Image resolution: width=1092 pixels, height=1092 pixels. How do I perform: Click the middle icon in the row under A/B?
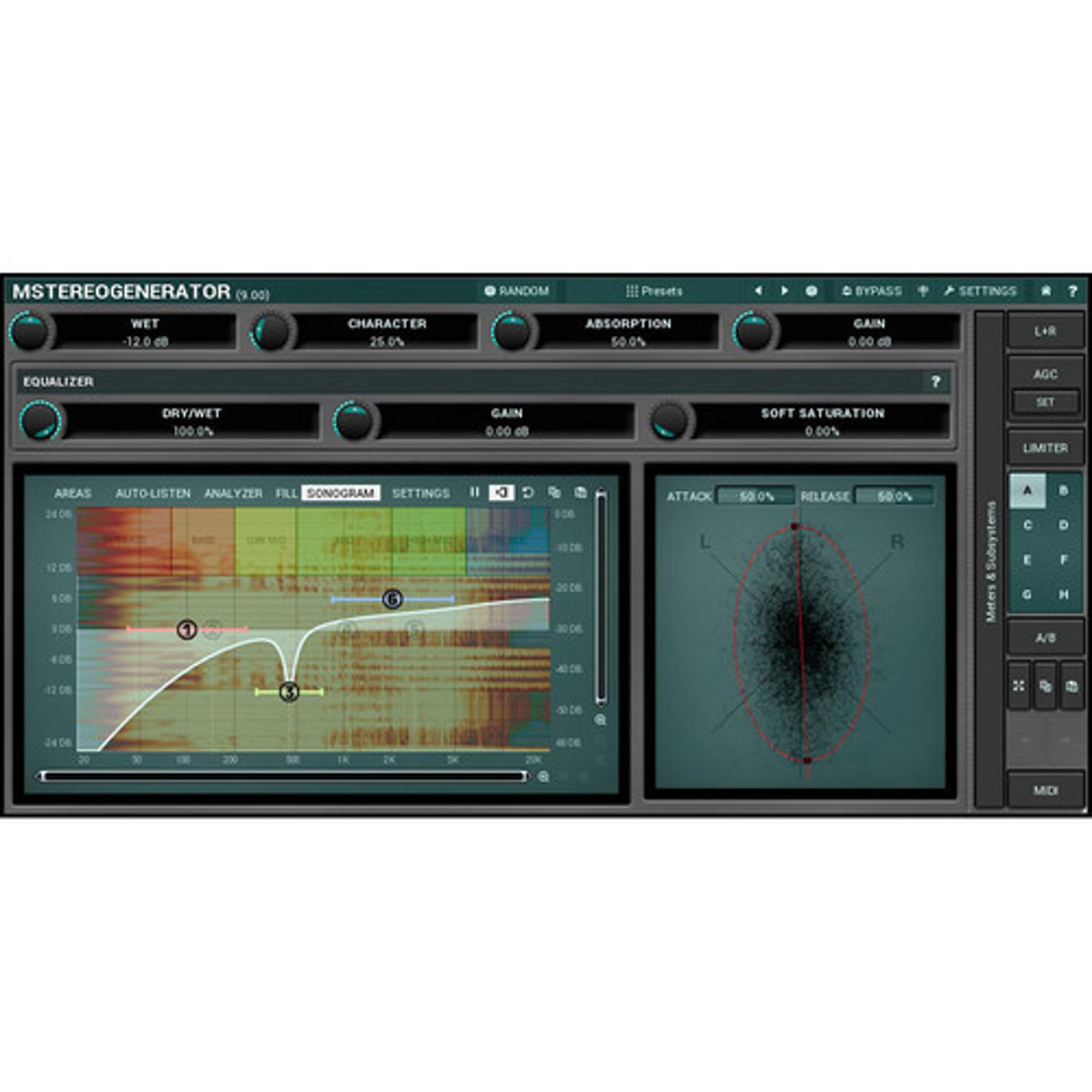pyautogui.click(x=1046, y=686)
